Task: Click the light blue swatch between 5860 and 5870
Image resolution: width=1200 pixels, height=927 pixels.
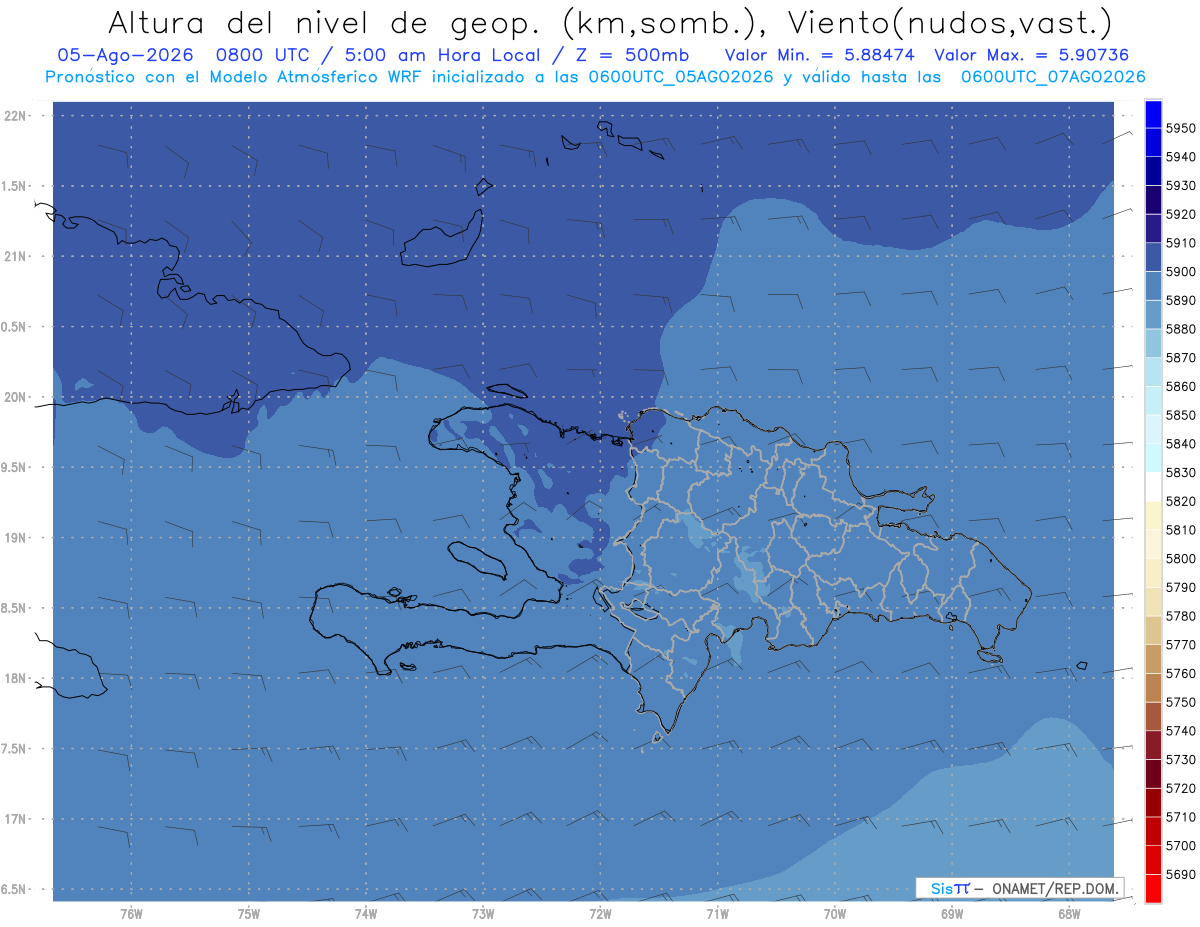Action: 1153,372
